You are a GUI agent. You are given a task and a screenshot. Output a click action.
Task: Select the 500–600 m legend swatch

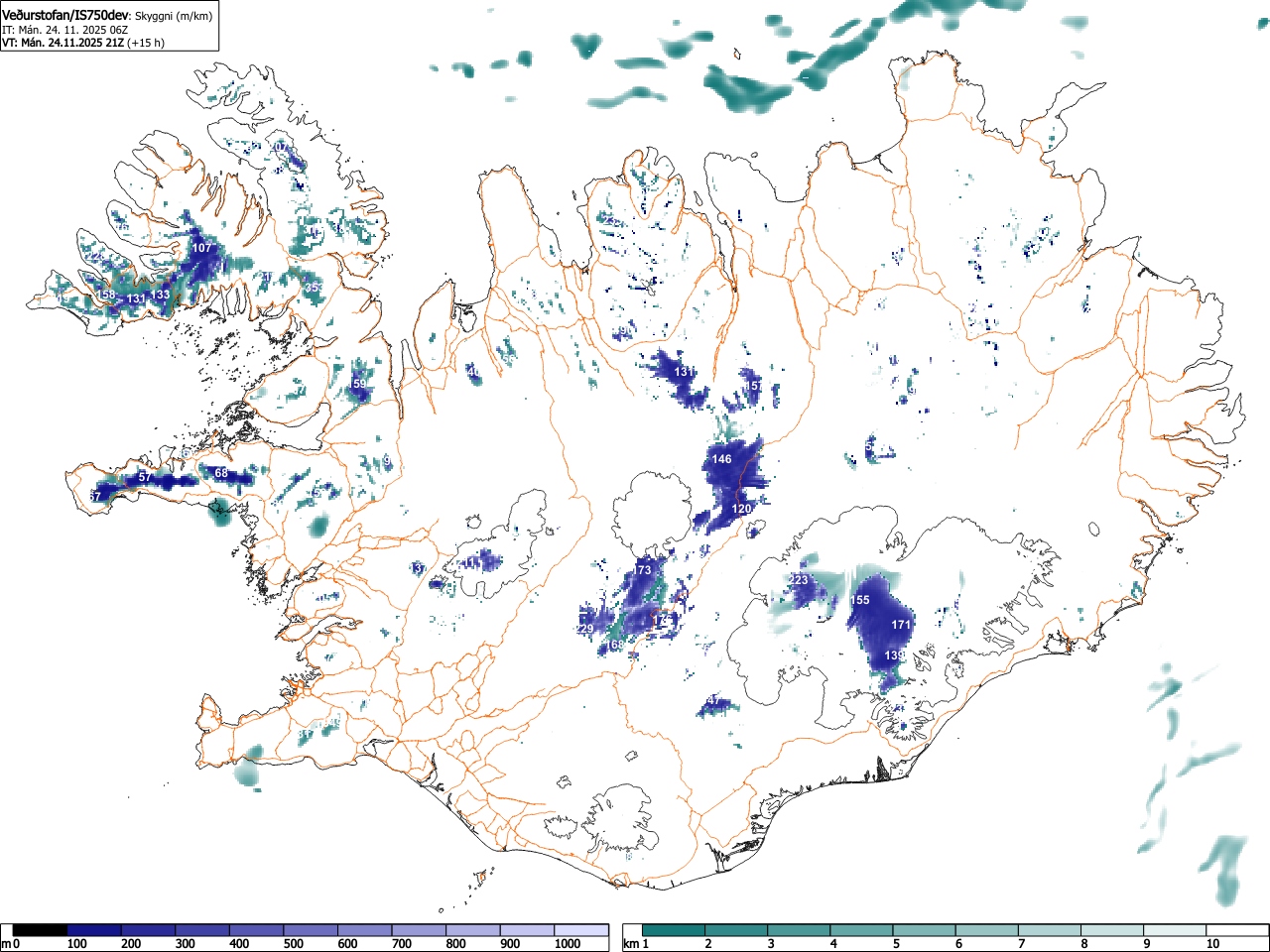(x=312, y=930)
